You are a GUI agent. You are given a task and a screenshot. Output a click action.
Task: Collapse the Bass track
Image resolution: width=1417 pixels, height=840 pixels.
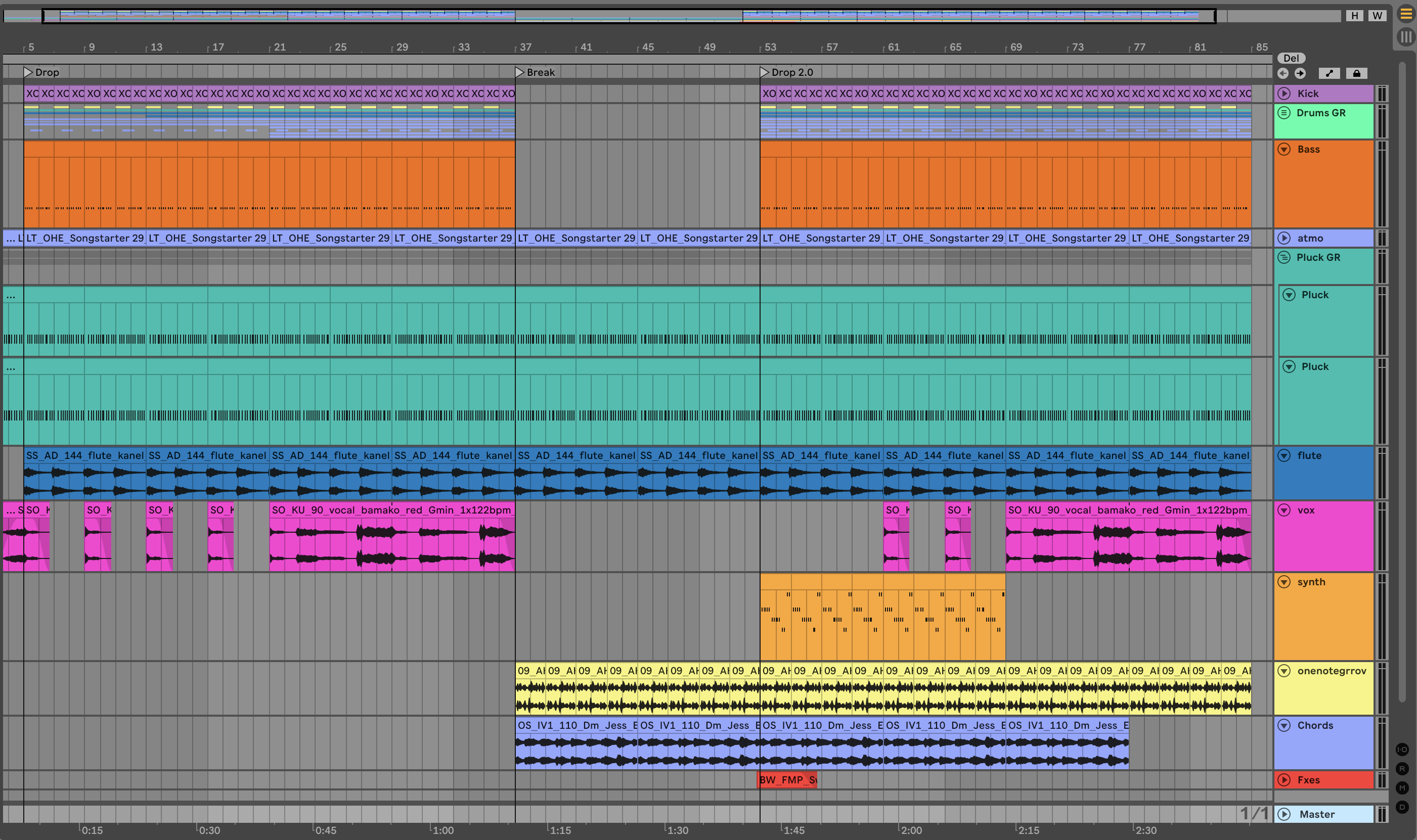point(1285,150)
